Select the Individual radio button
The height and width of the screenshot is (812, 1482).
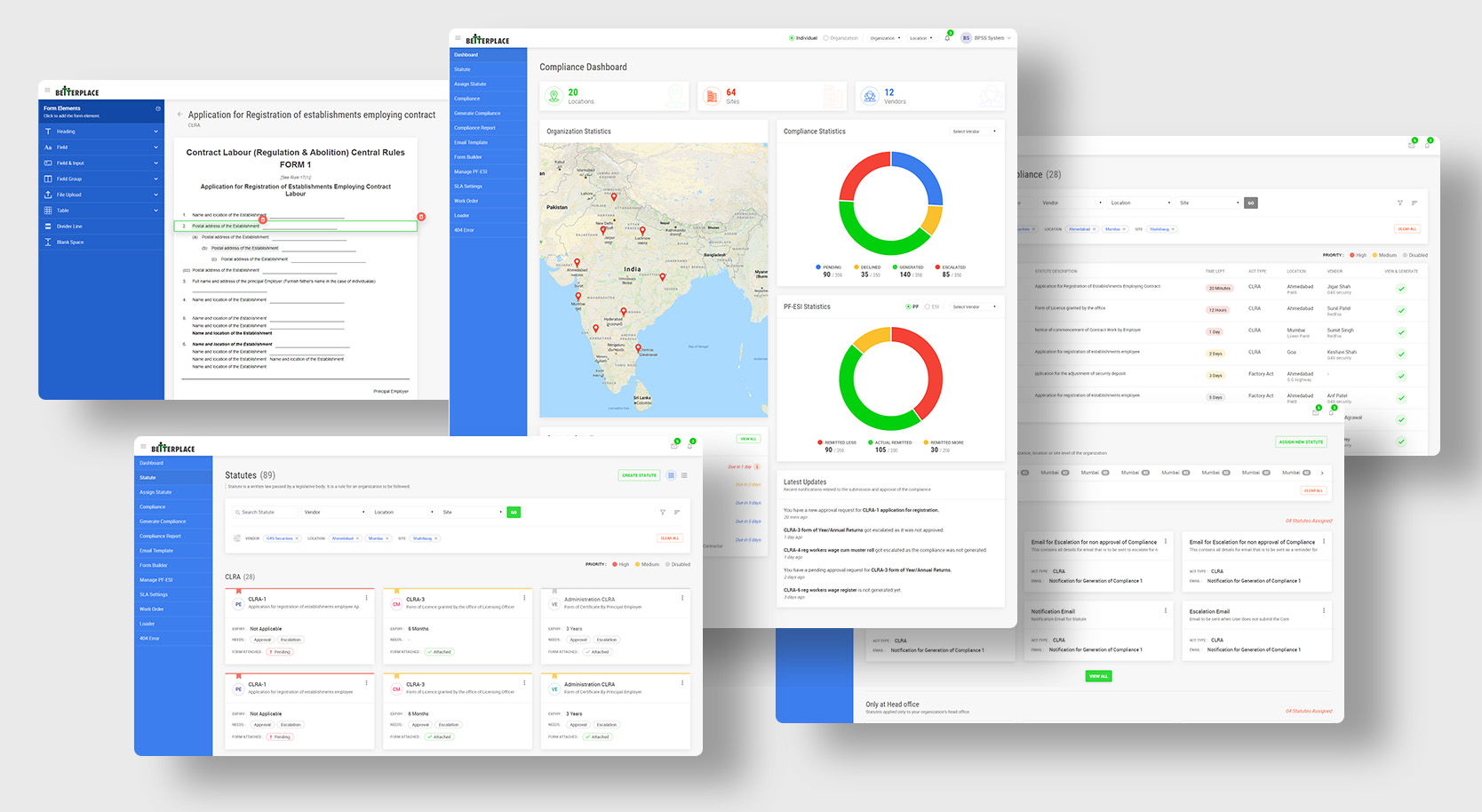point(793,37)
